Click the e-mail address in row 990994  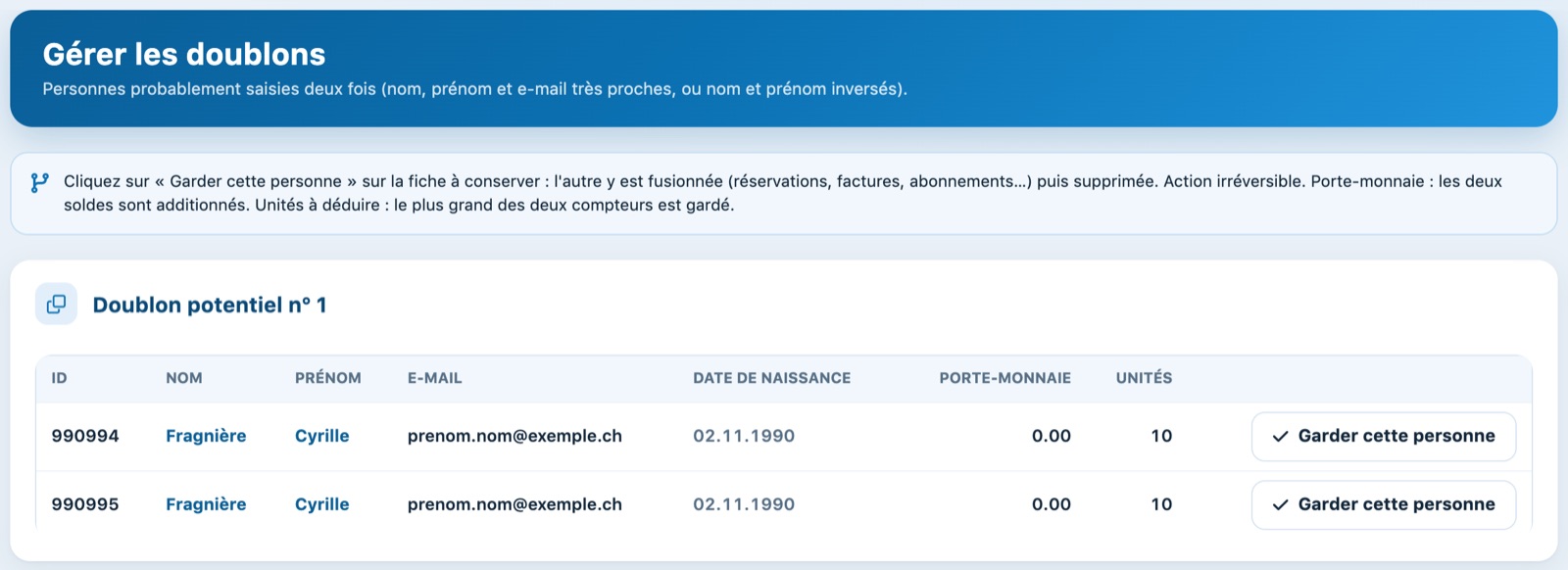[514, 436]
